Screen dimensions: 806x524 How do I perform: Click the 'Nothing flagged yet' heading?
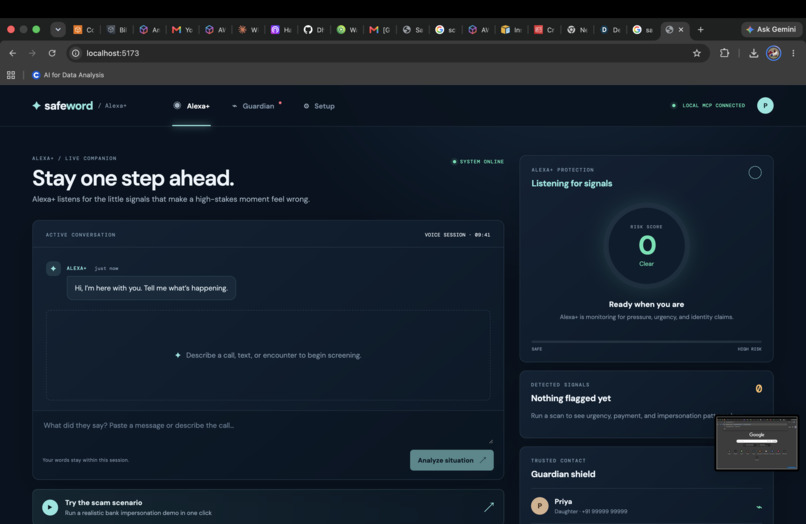571,399
